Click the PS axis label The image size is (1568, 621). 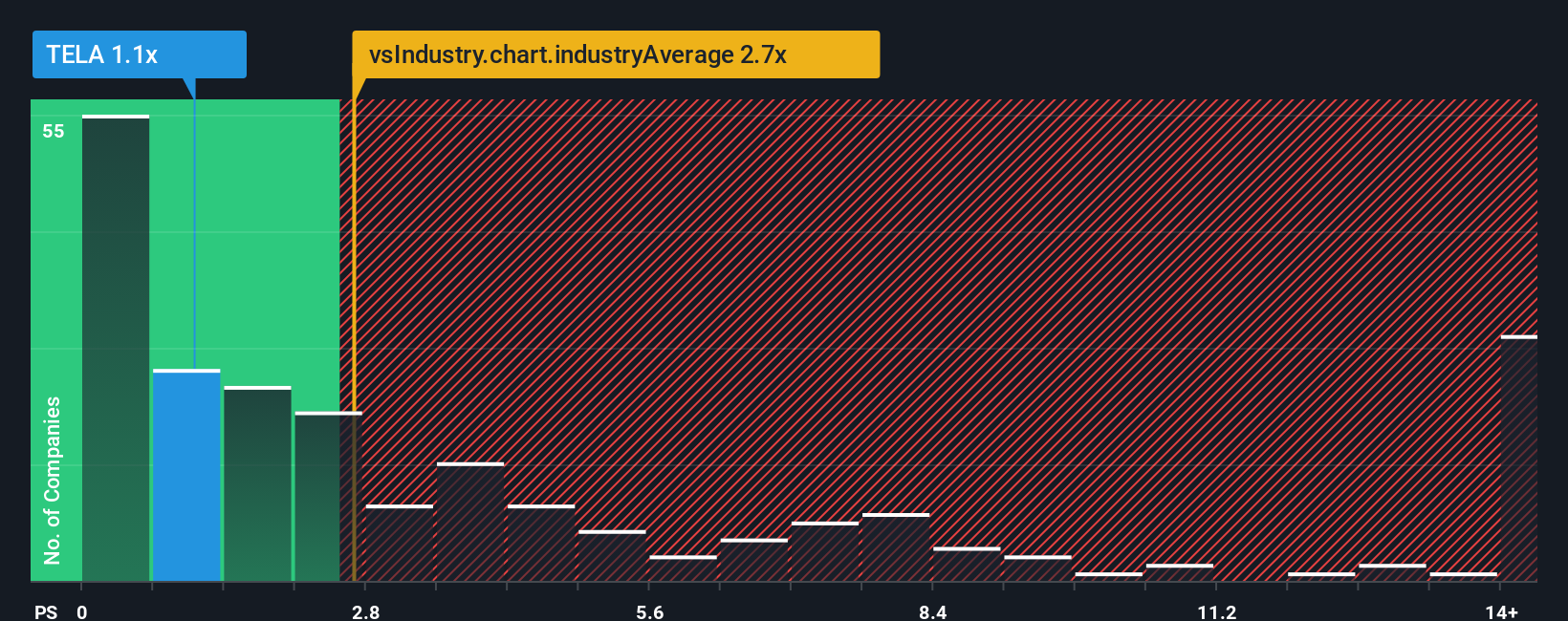(x=46, y=611)
